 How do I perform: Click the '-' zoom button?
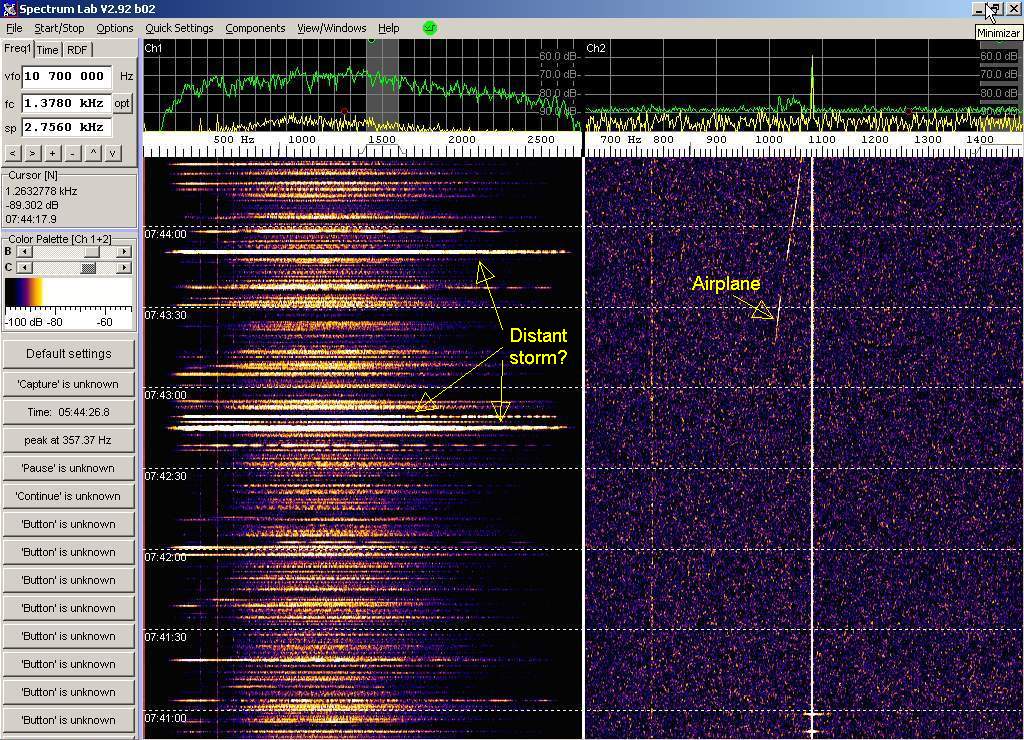(x=72, y=153)
